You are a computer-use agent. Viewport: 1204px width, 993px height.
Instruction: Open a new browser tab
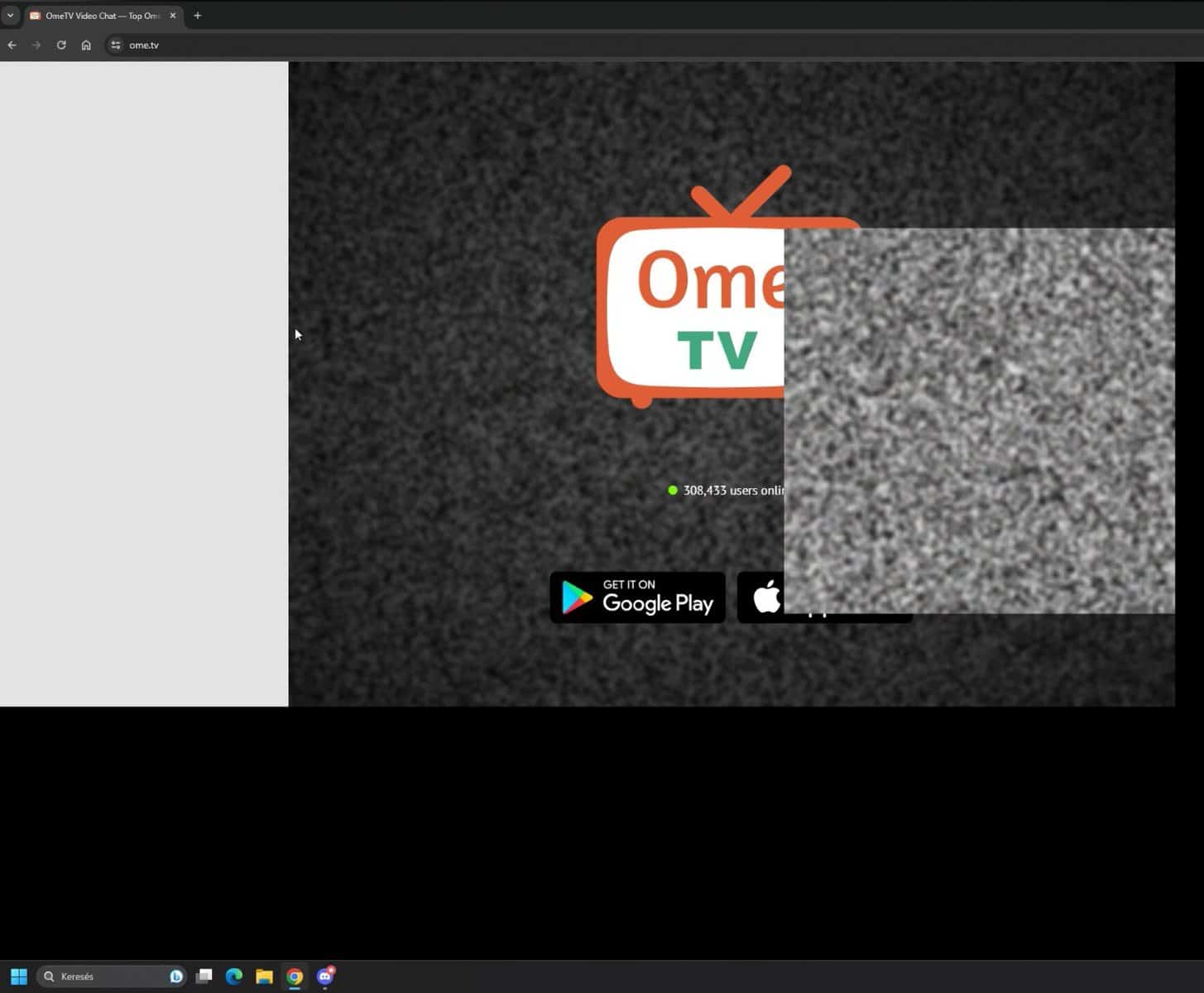tap(197, 16)
